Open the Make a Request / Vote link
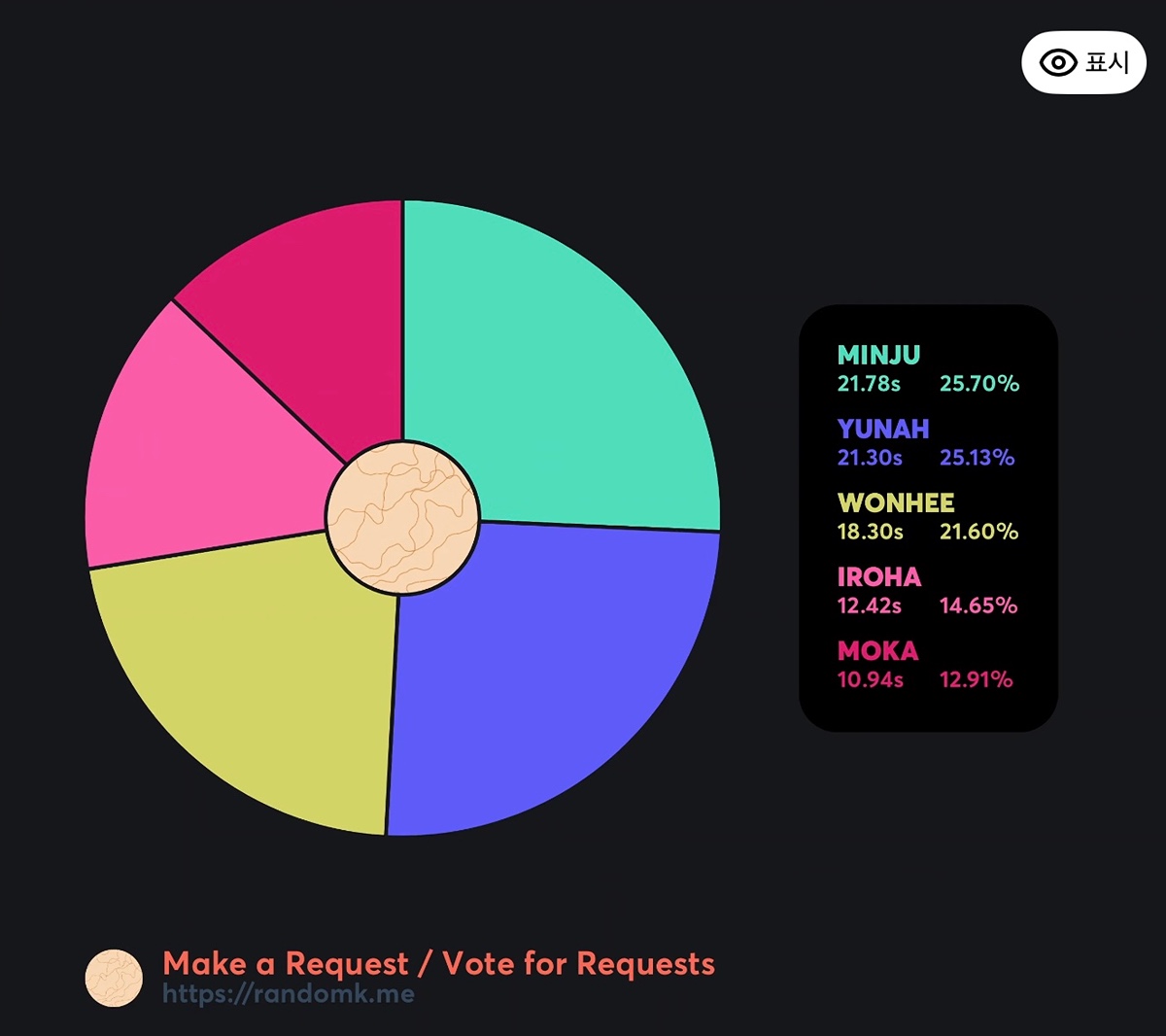The image size is (1166, 1036). pos(438,964)
